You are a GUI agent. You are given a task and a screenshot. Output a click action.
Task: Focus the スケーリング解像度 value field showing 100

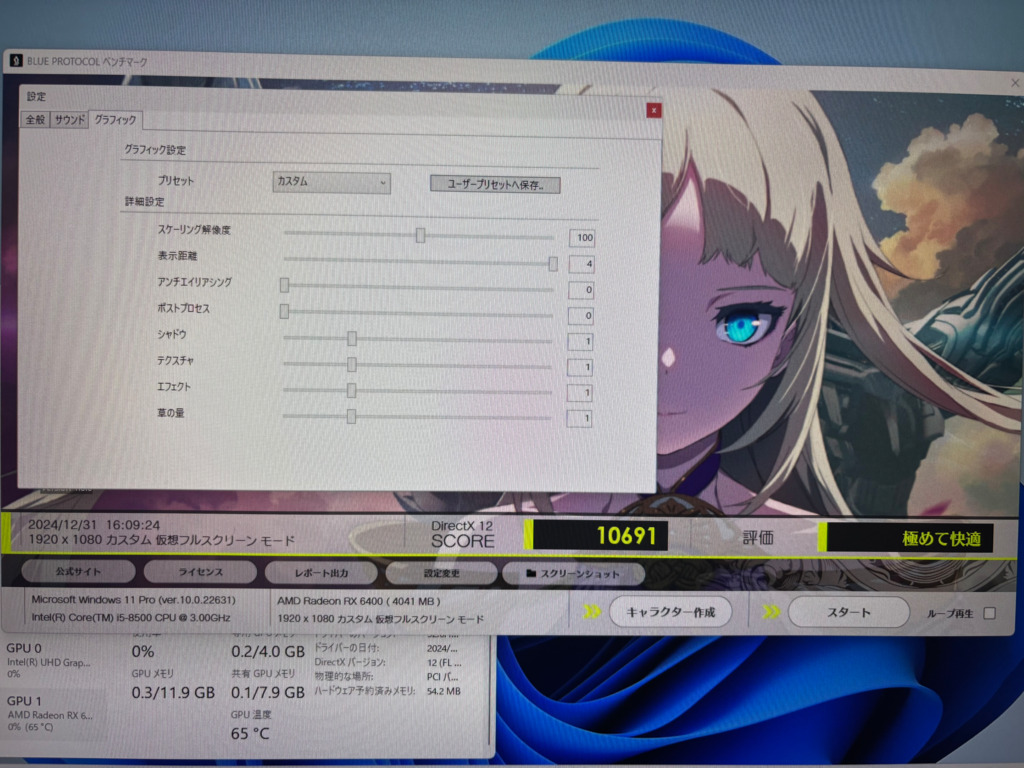pyautogui.click(x=581, y=238)
